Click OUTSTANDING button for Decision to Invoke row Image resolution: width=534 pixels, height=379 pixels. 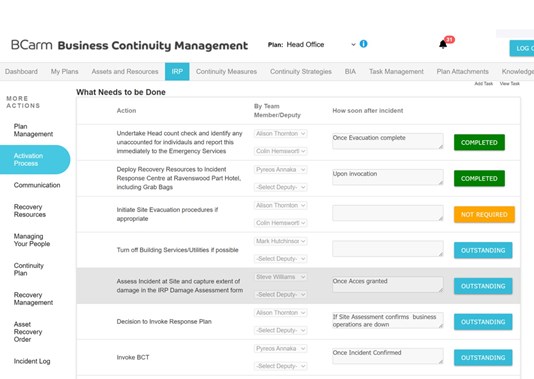(483, 322)
